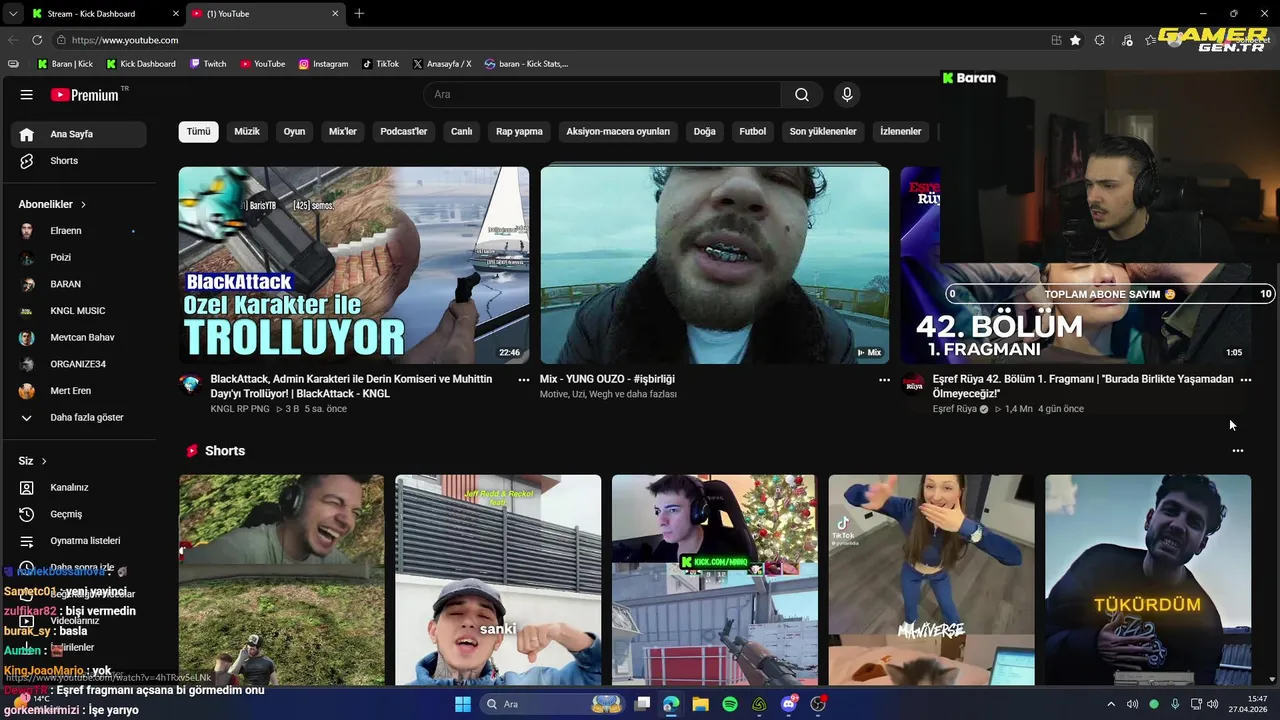Open the tab search dropdown arrow

[x=12, y=13]
